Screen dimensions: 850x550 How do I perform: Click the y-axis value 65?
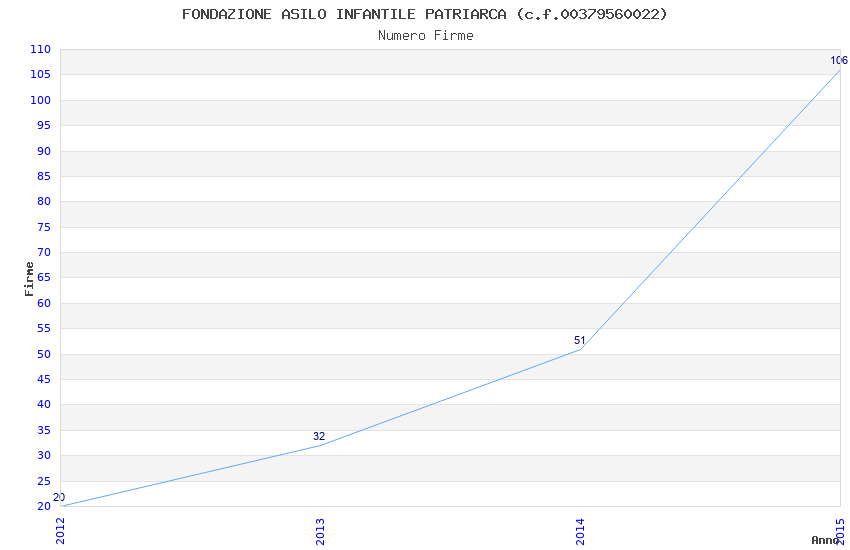pos(44,278)
